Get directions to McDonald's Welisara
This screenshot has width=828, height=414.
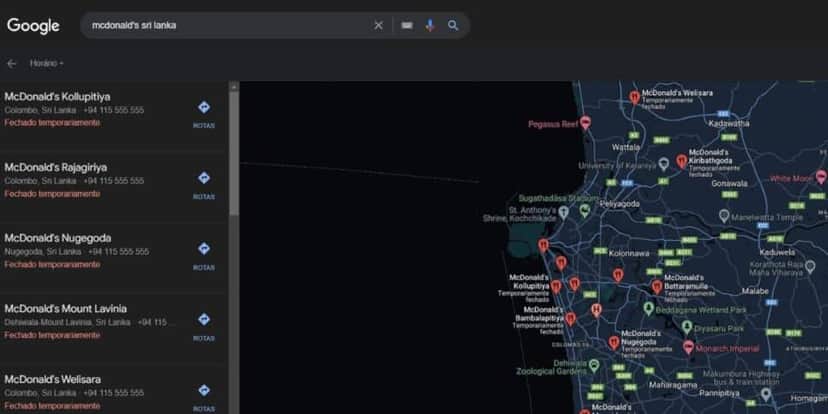204,397
